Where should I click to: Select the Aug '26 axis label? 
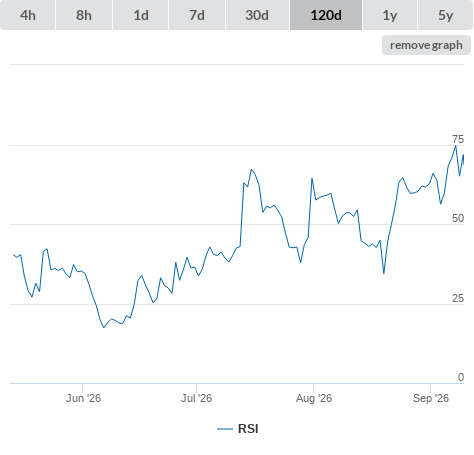click(x=314, y=398)
